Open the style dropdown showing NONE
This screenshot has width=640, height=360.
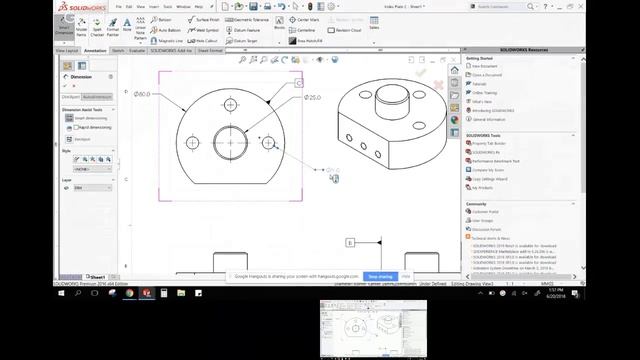click(92, 169)
